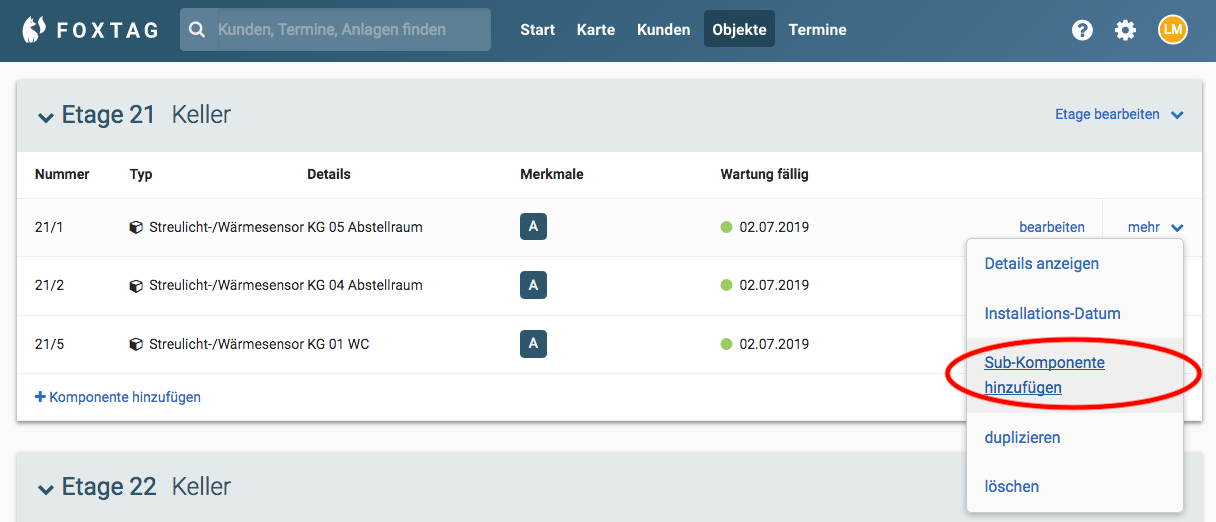The width and height of the screenshot is (1216, 522).
Task: Toggle the mehr dropdown in row 21/1
Action: (x=1155, y=227)
